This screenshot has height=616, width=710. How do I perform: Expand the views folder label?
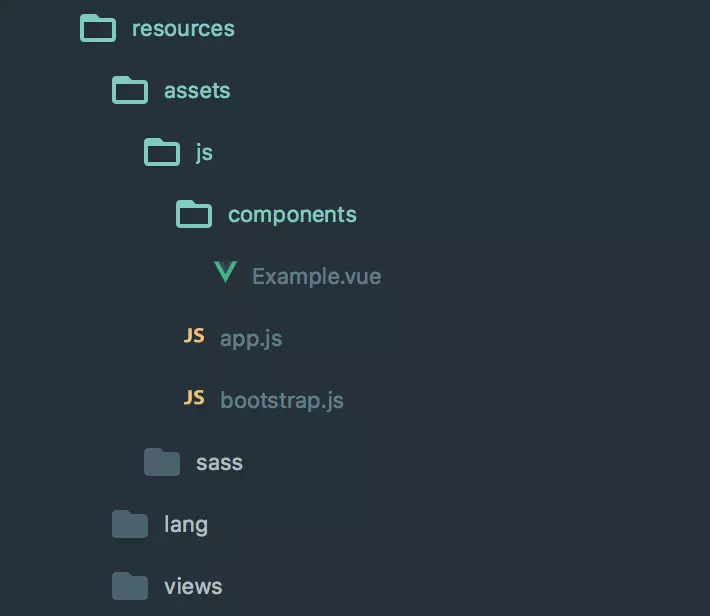tap(193, 586)
